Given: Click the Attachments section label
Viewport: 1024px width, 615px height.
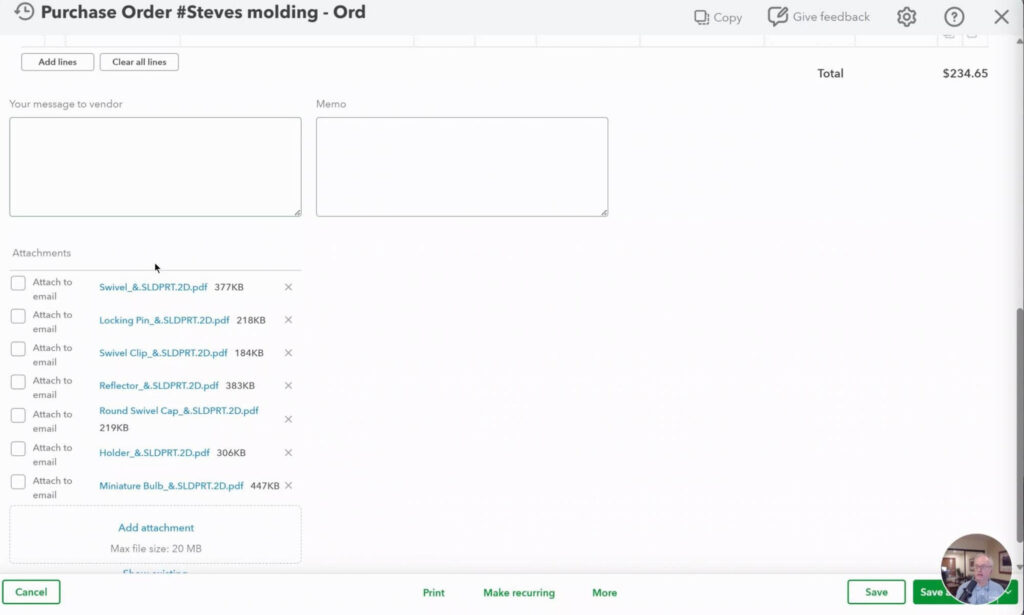Looking at the screenshot, I should click(x=42, y=253).
